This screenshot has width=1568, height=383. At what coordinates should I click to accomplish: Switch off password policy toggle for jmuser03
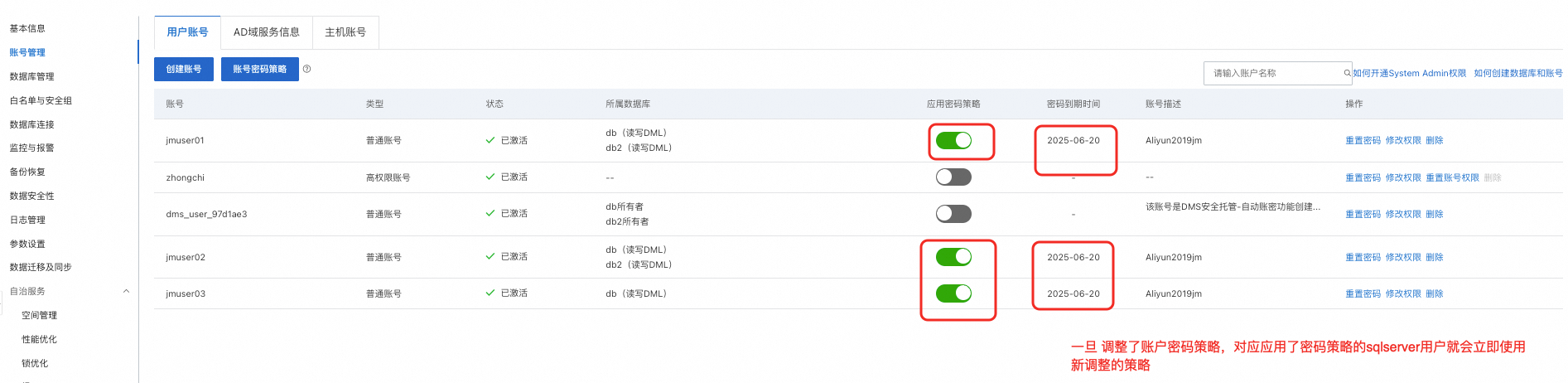(x=953, y=293)
